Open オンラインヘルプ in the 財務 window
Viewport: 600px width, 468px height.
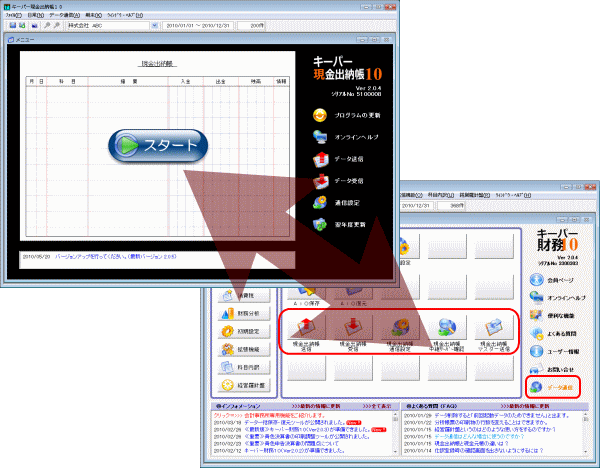[558, 298]
